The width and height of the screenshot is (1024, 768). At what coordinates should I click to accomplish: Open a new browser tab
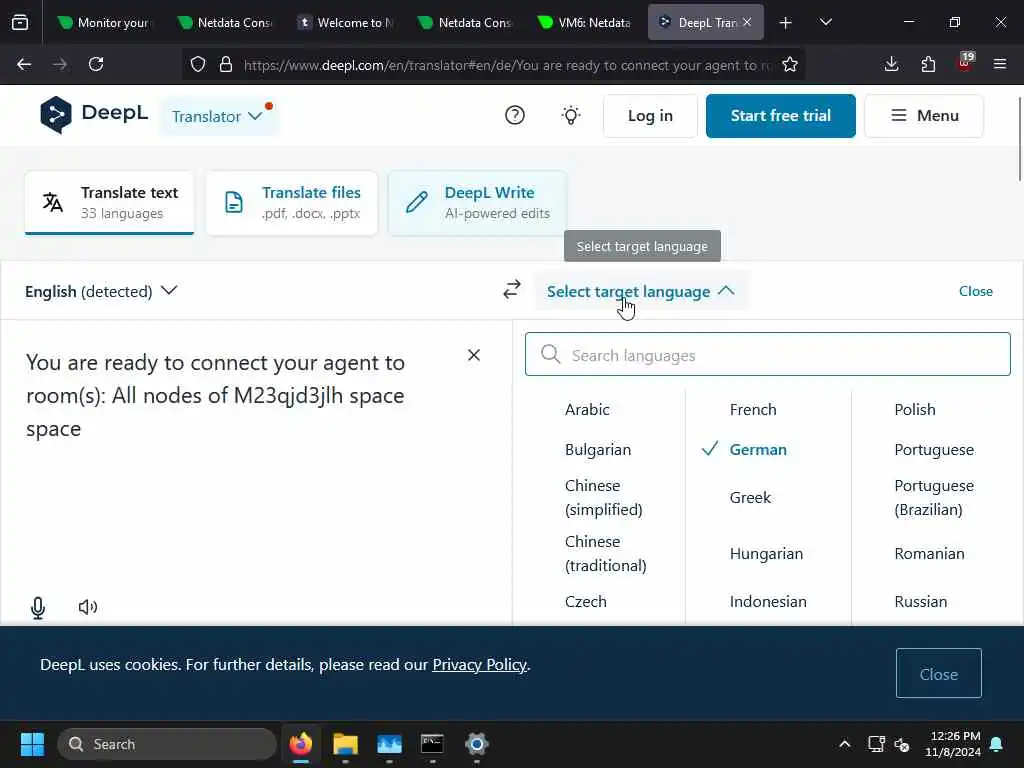(x=786, y=23)
